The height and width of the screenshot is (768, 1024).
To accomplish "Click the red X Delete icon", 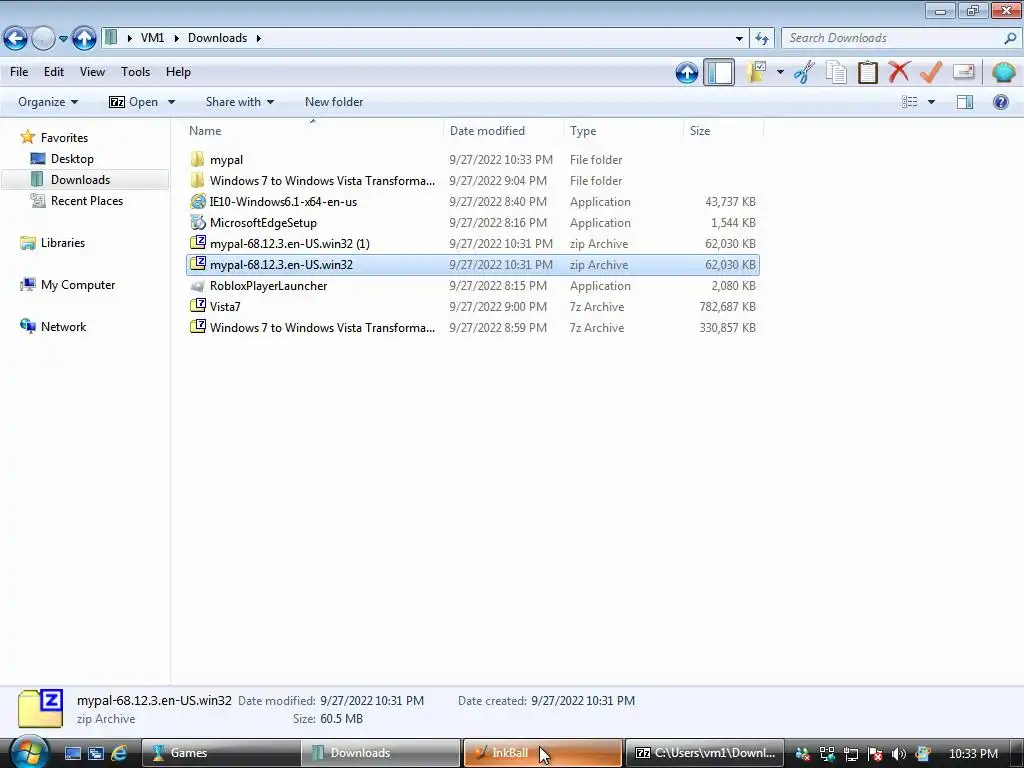I will (x=899, y=72).
